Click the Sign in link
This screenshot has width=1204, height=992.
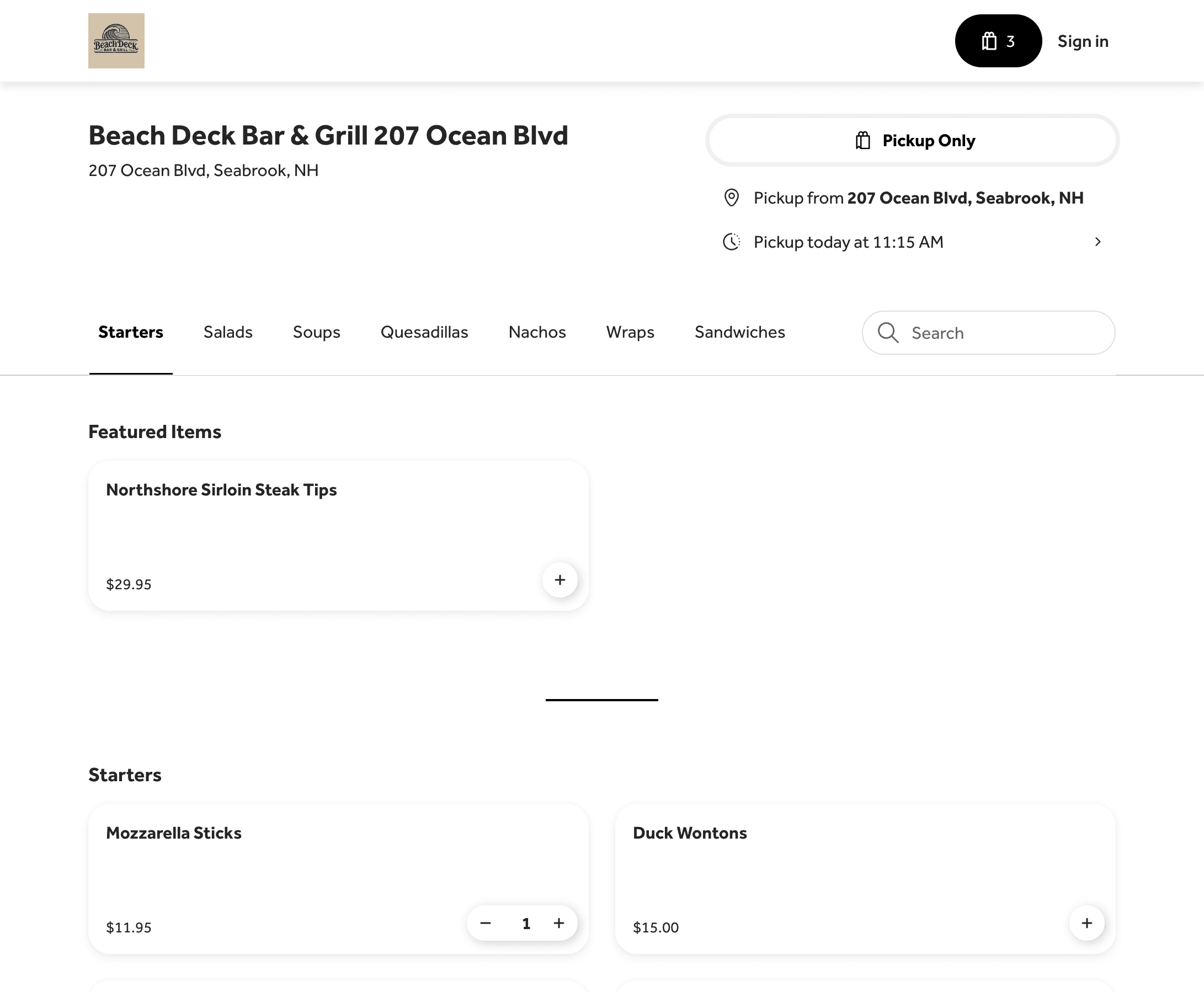[x=1082, y=41]
